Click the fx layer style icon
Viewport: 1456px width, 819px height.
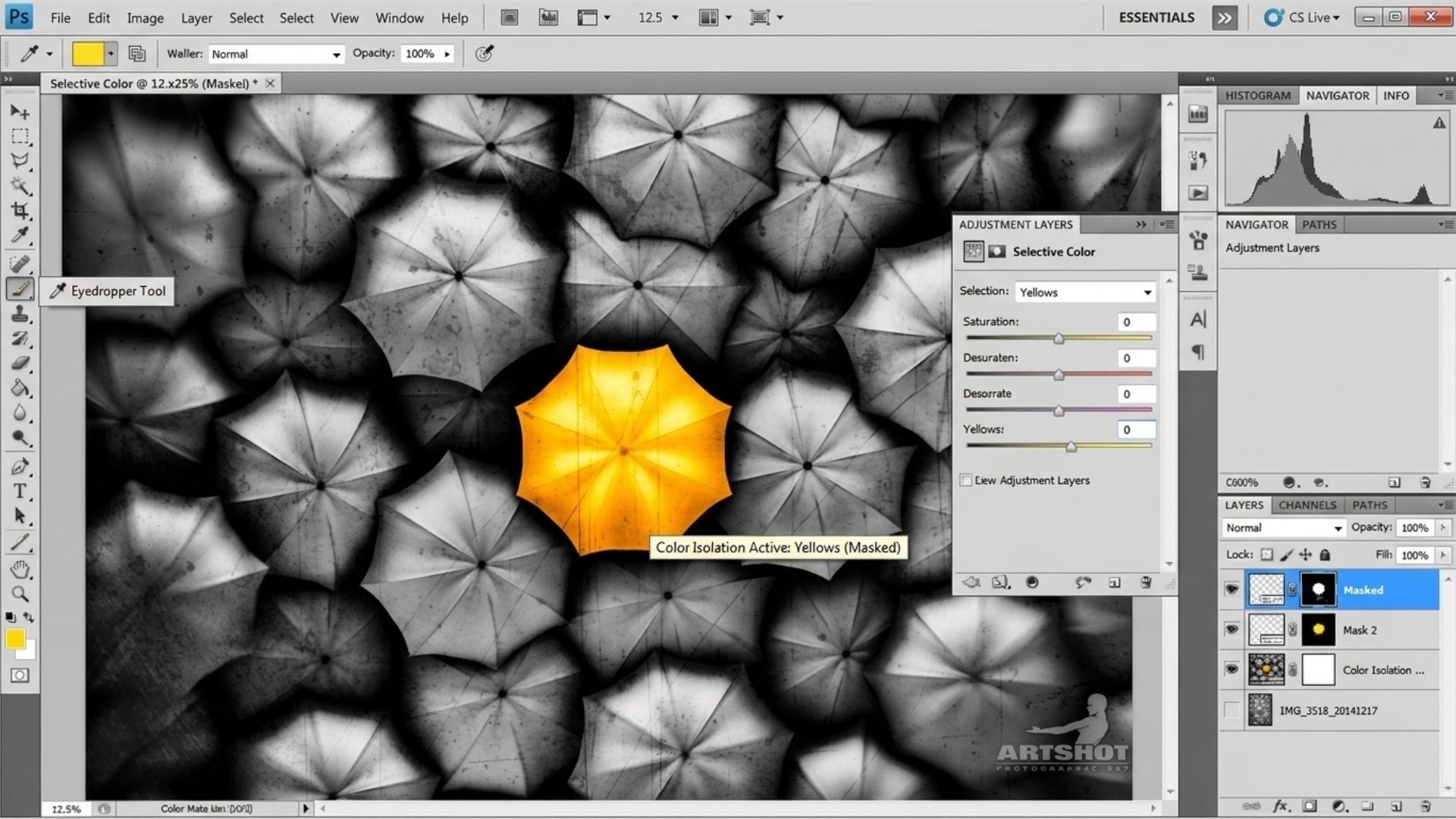pyautogui.click(x=1281, y=806)
